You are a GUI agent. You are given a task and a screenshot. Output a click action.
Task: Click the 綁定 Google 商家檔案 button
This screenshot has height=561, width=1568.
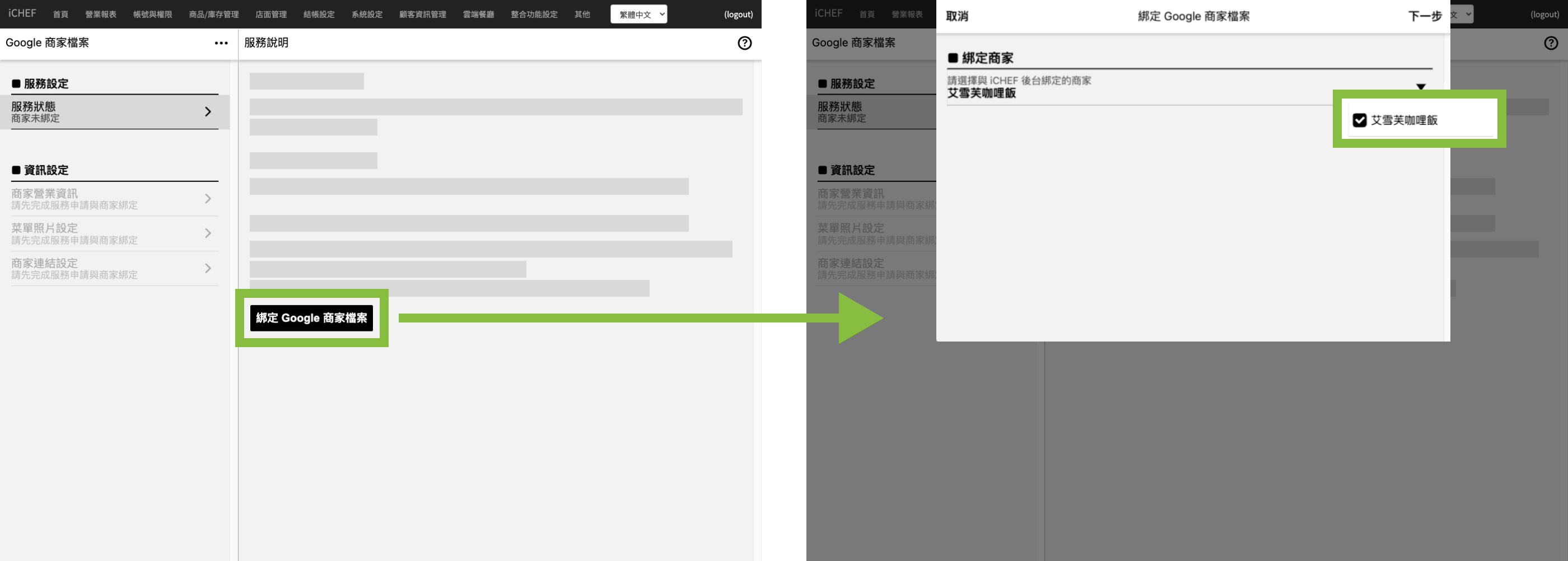311,318
